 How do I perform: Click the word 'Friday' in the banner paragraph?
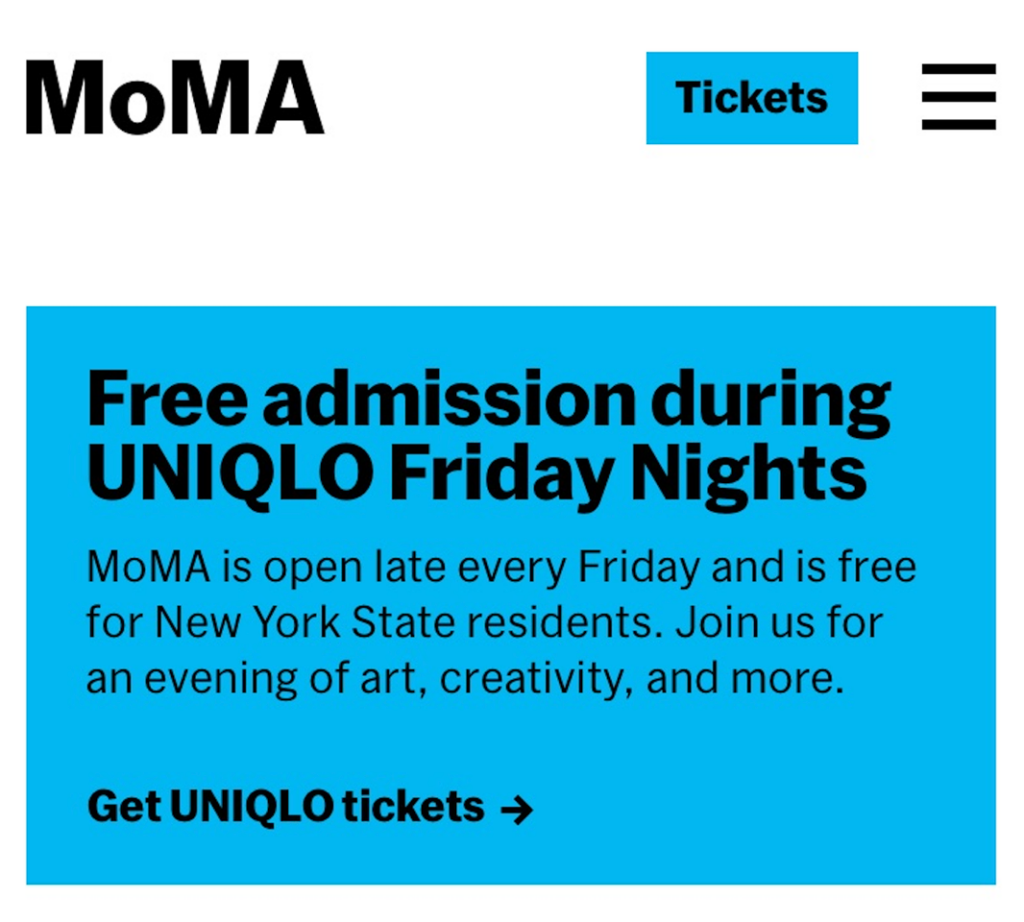pos(639,568)
